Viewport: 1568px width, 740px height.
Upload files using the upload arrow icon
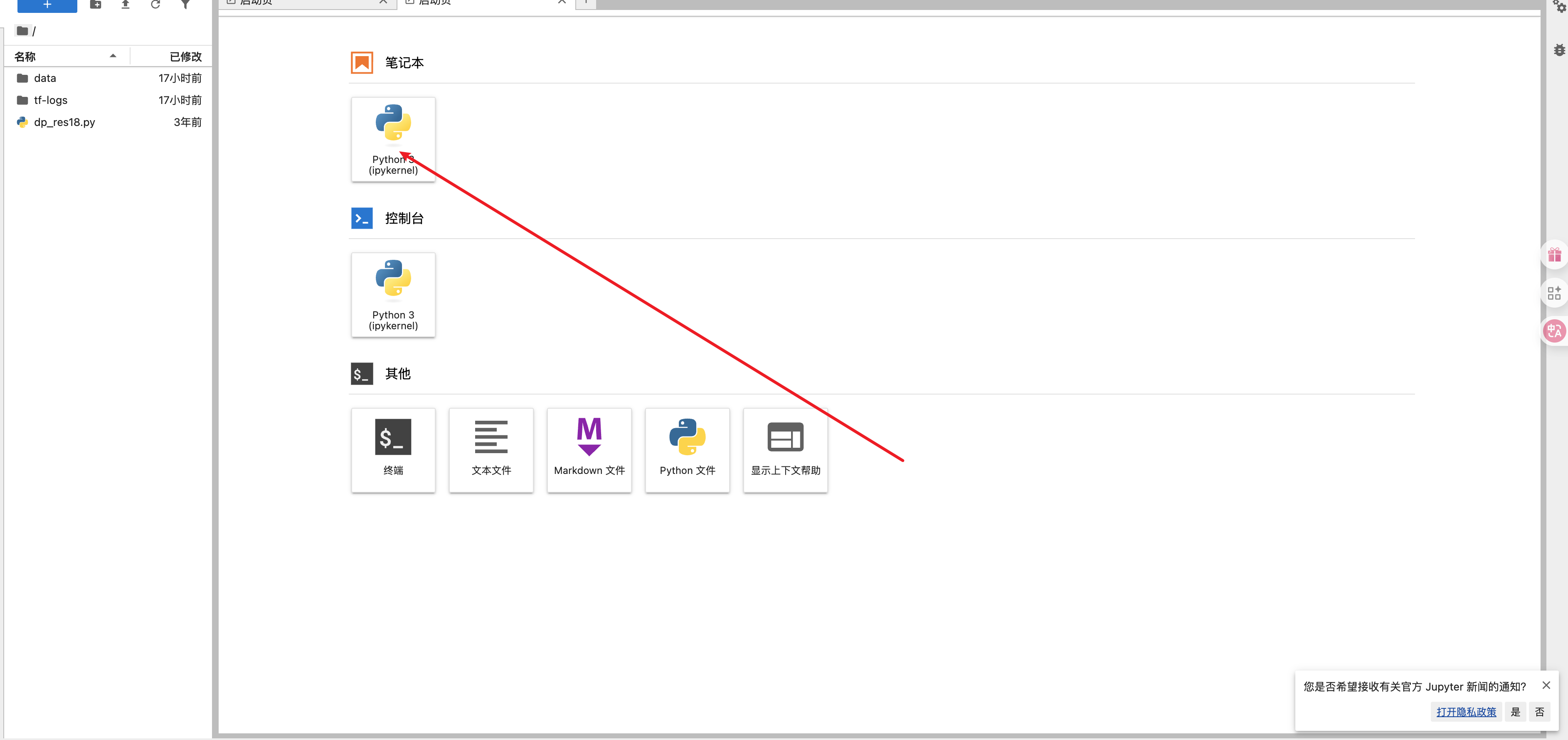(x=125, y=4)
